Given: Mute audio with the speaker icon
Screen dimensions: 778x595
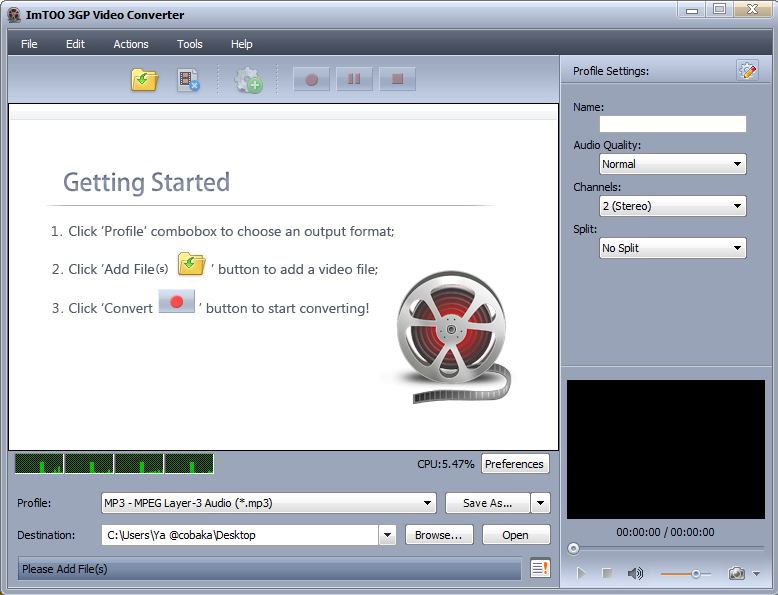Looking at the screenshot, I should click(635, 574).
